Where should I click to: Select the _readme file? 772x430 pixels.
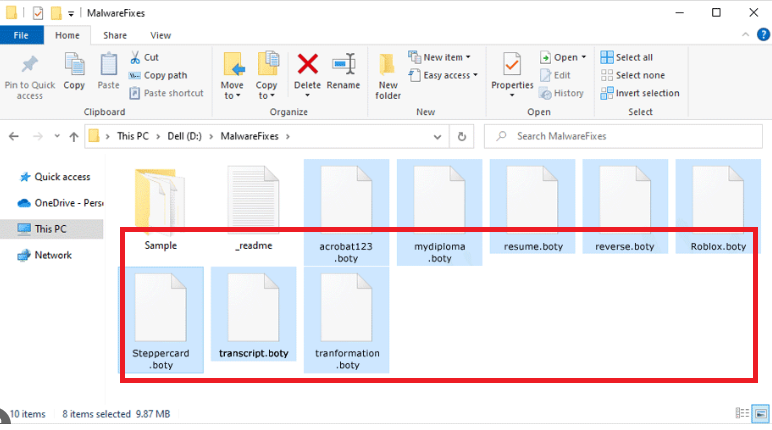tap(254, 209)
